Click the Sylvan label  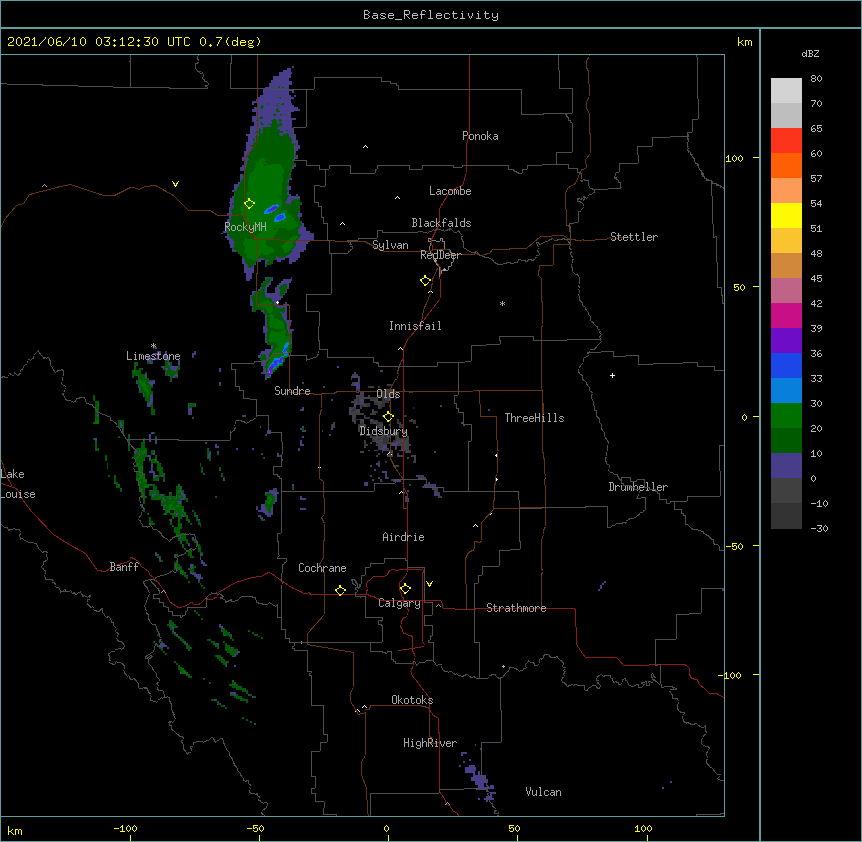tap(390, 245)
